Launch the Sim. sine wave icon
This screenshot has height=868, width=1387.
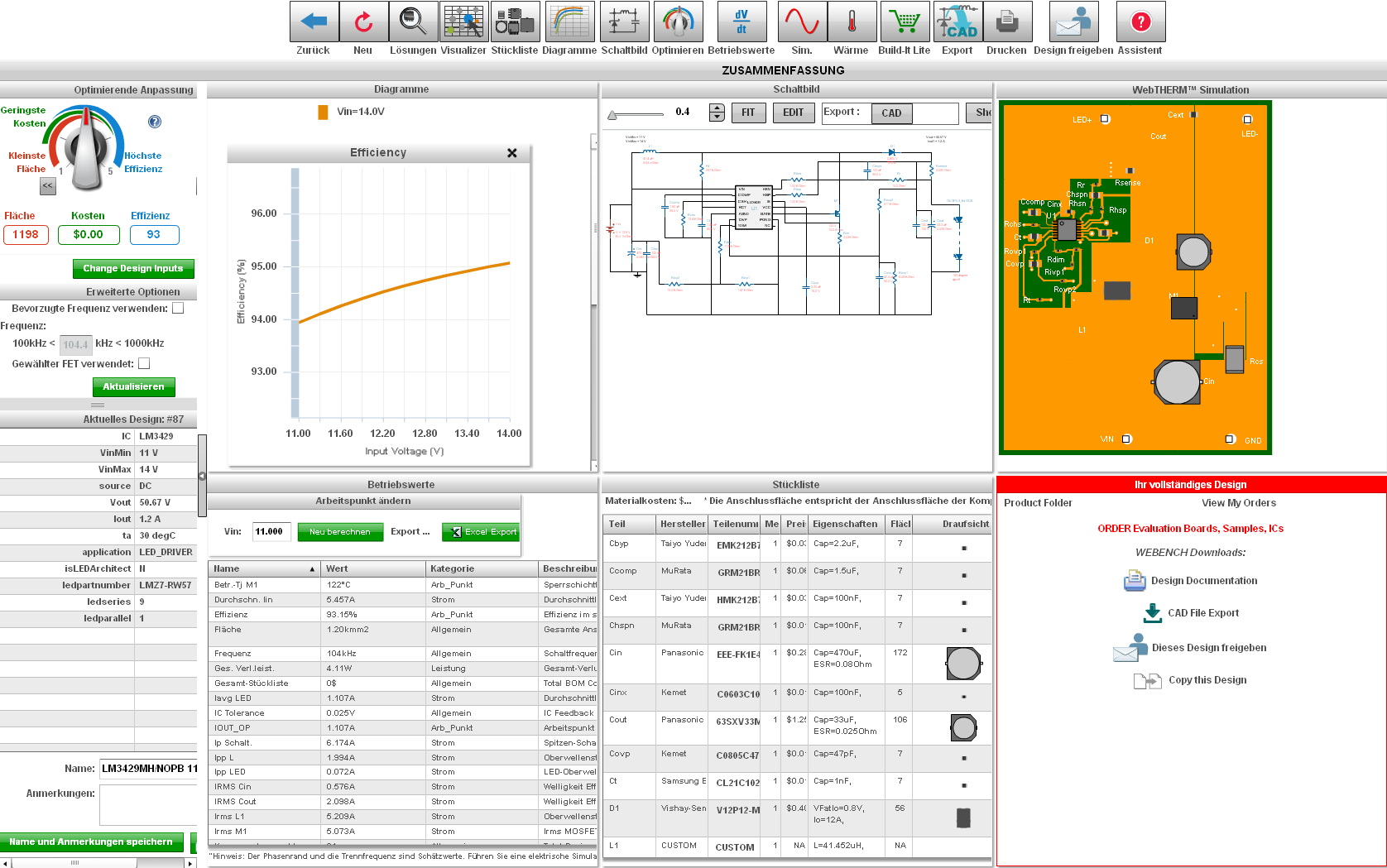tap(802, 22)
